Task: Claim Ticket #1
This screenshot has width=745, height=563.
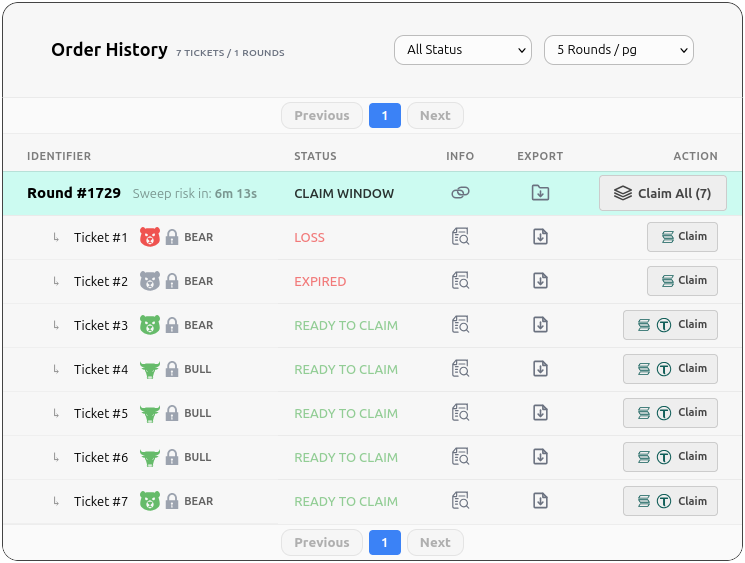Action: 682,237
